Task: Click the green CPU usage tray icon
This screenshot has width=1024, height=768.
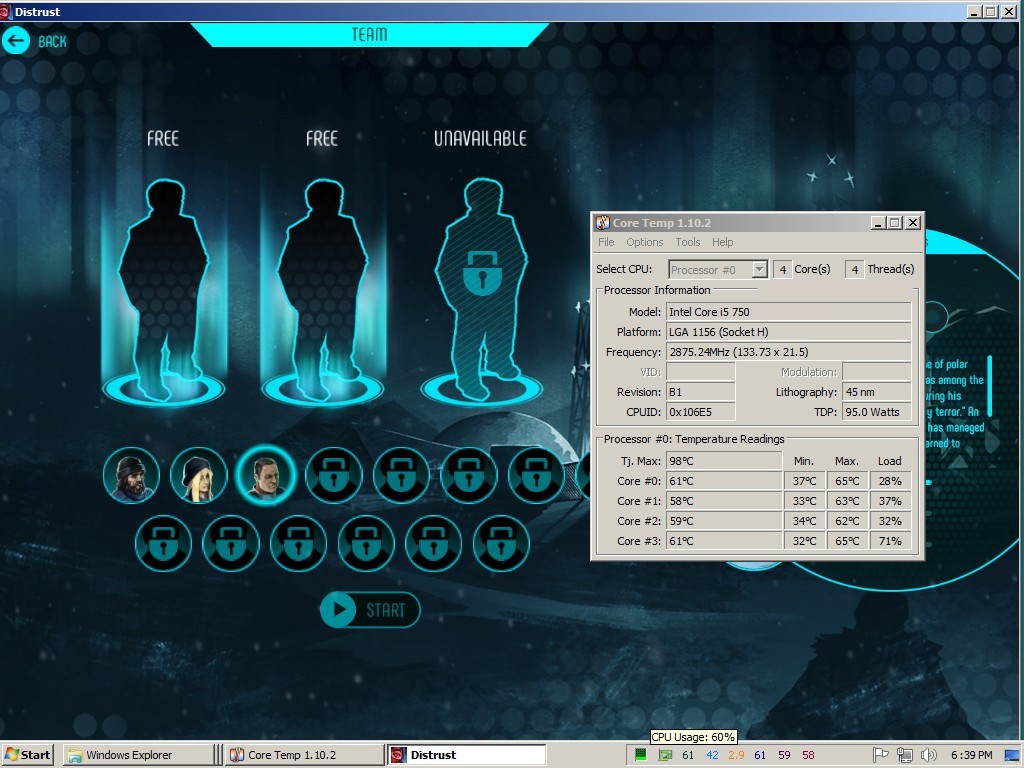Action: pos(641,755)
